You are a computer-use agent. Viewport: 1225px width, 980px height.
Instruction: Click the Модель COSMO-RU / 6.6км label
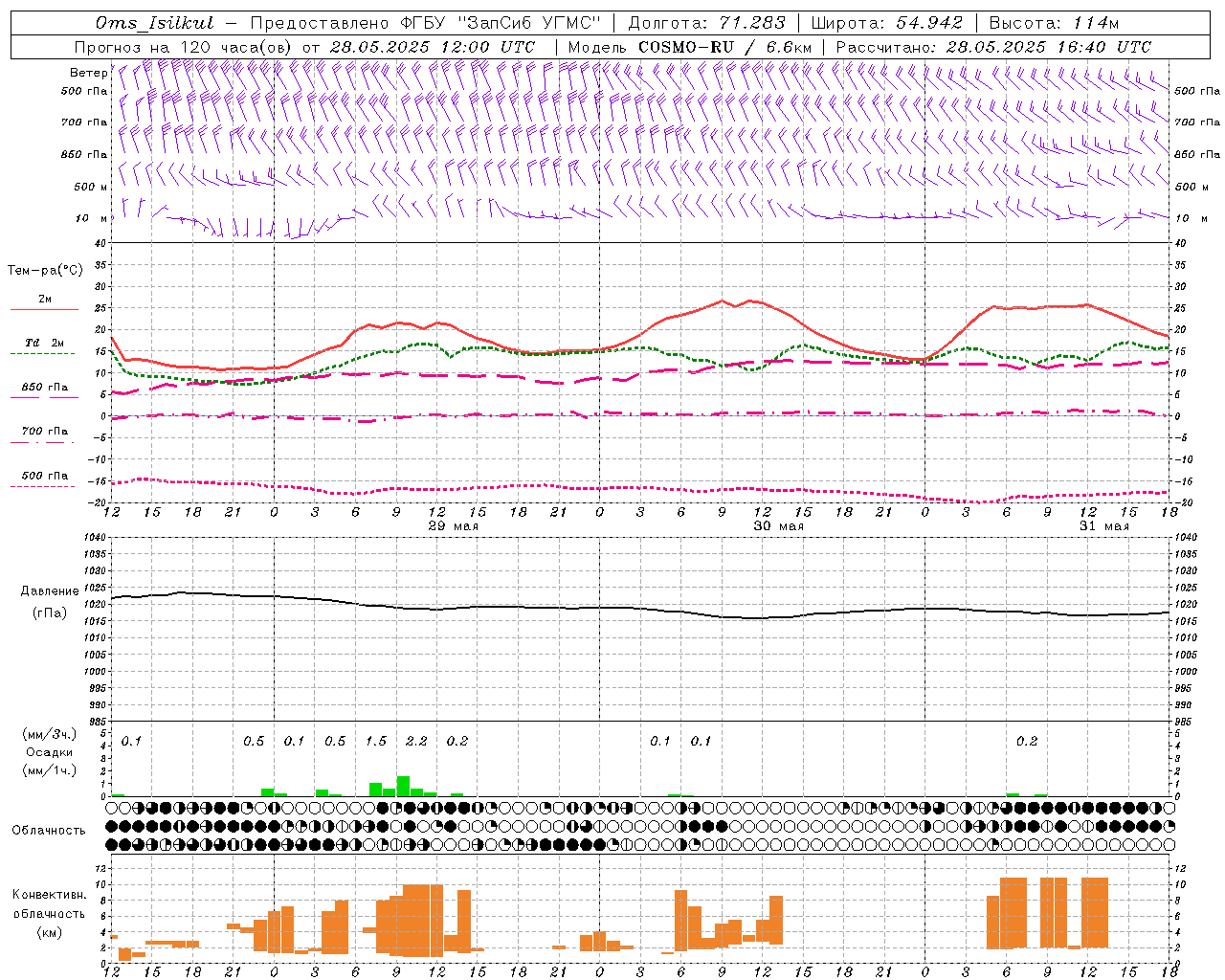pyautogui.click(x=690, y=47)
